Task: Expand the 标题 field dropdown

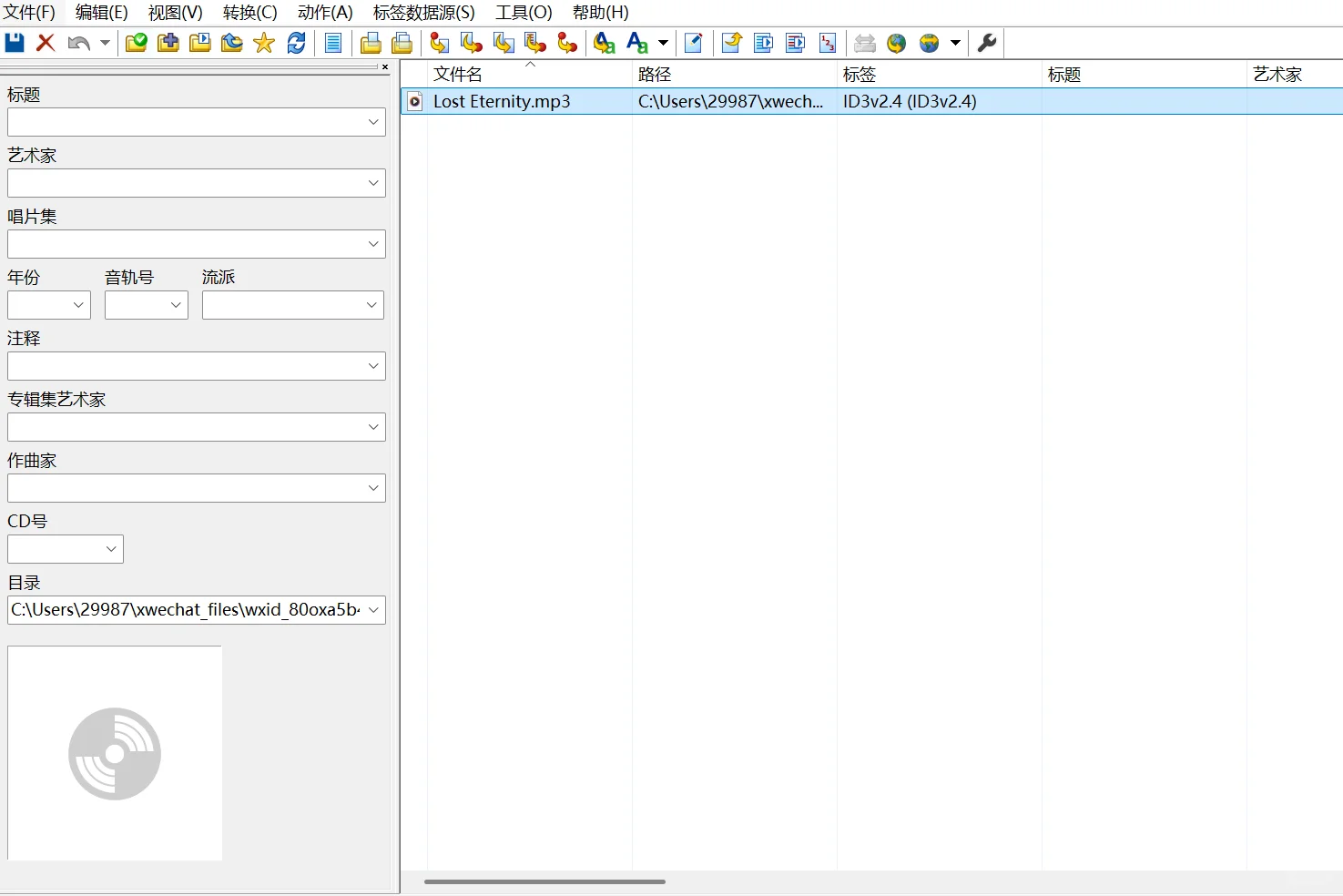Action: coord(373,122)
